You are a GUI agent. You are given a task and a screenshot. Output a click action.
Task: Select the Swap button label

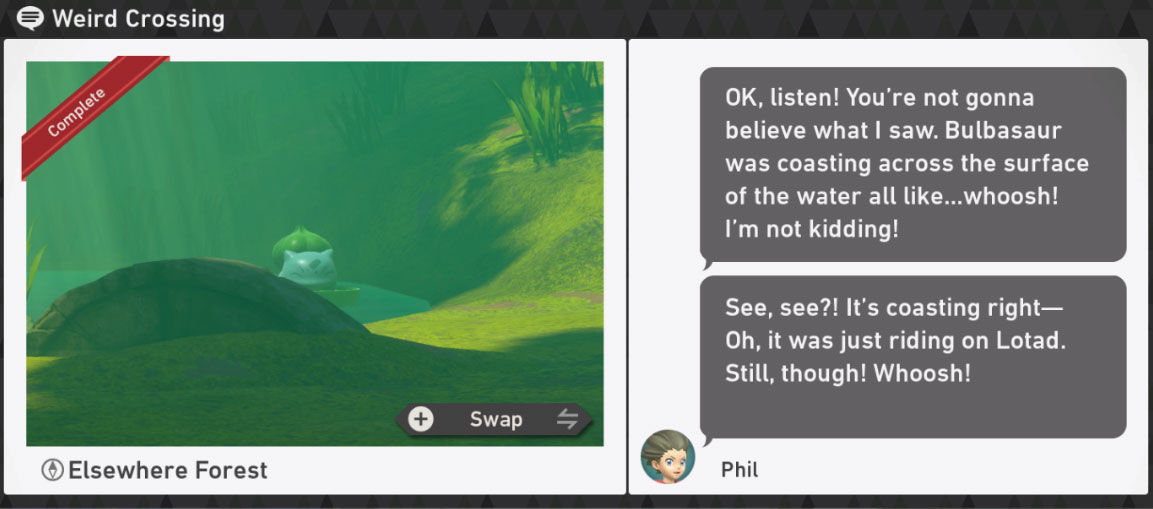[496, 419]
